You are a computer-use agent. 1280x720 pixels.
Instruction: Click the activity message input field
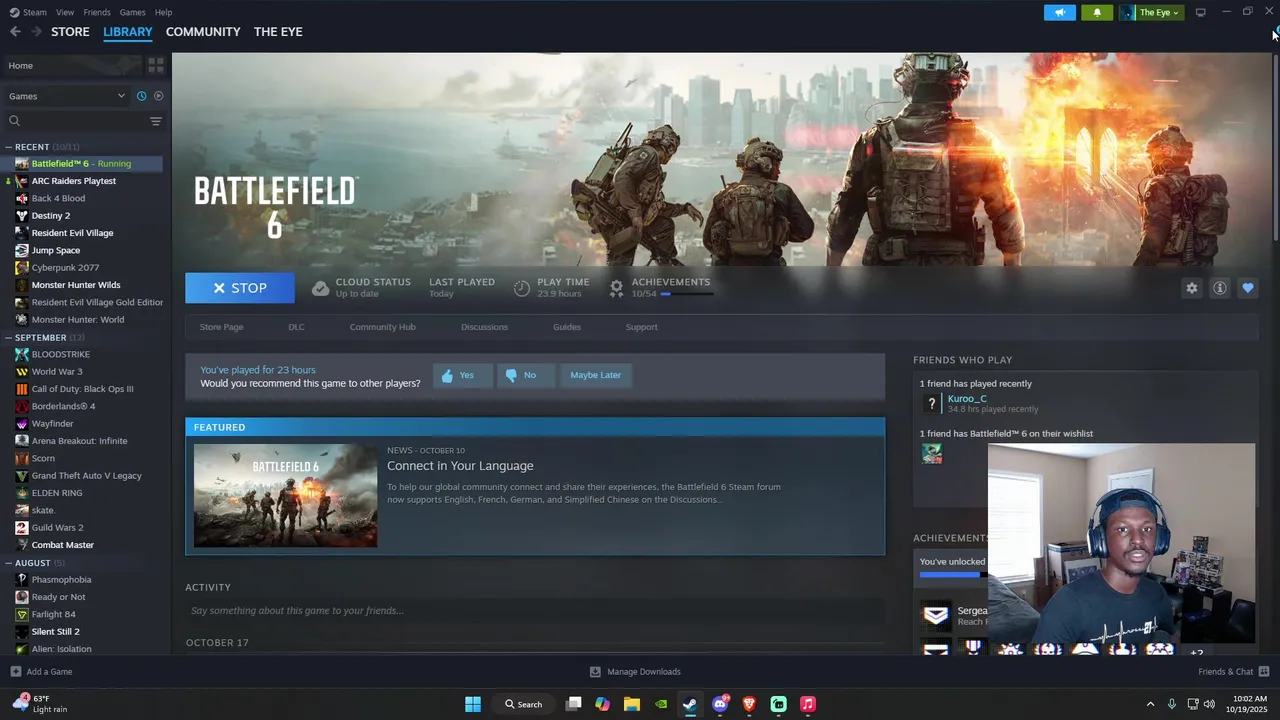pyautogui.click(x=535, y=611)
